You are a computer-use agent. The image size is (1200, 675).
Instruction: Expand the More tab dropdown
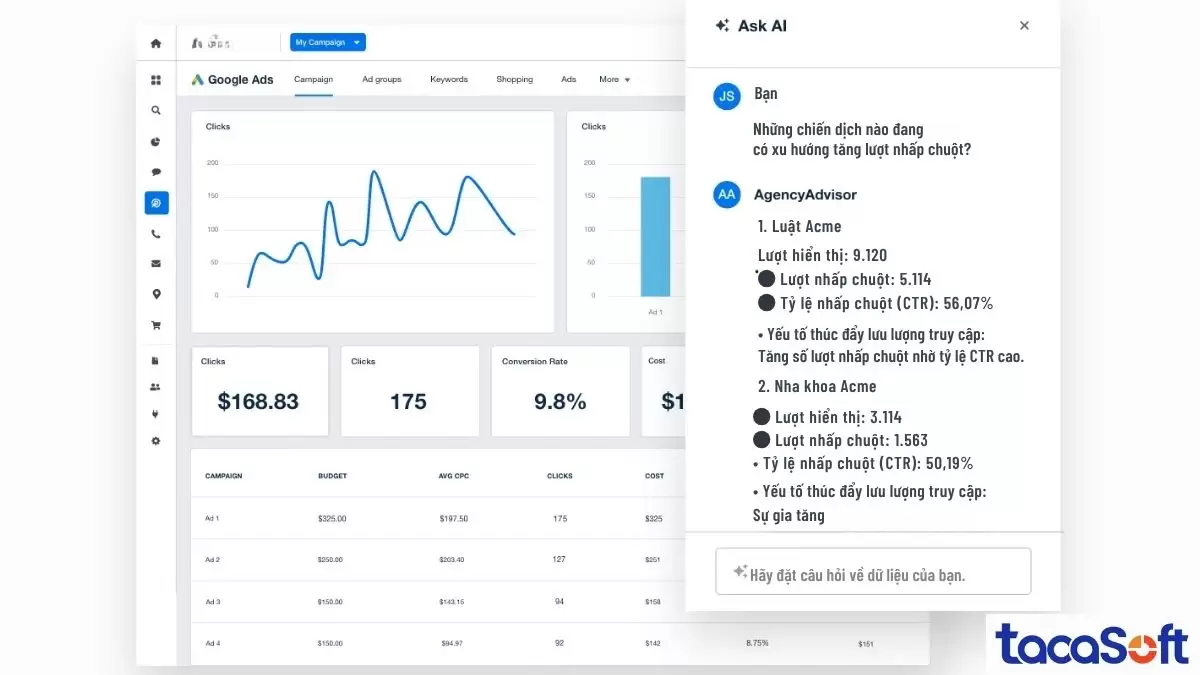614,79
